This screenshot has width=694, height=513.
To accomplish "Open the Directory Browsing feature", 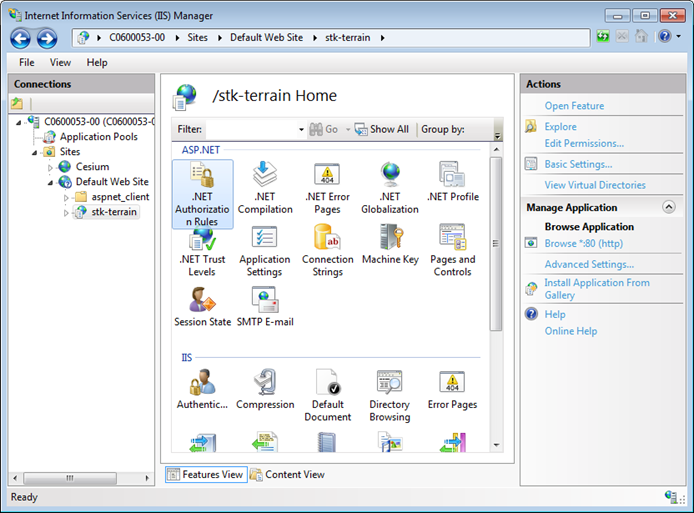I will [389, 396].
